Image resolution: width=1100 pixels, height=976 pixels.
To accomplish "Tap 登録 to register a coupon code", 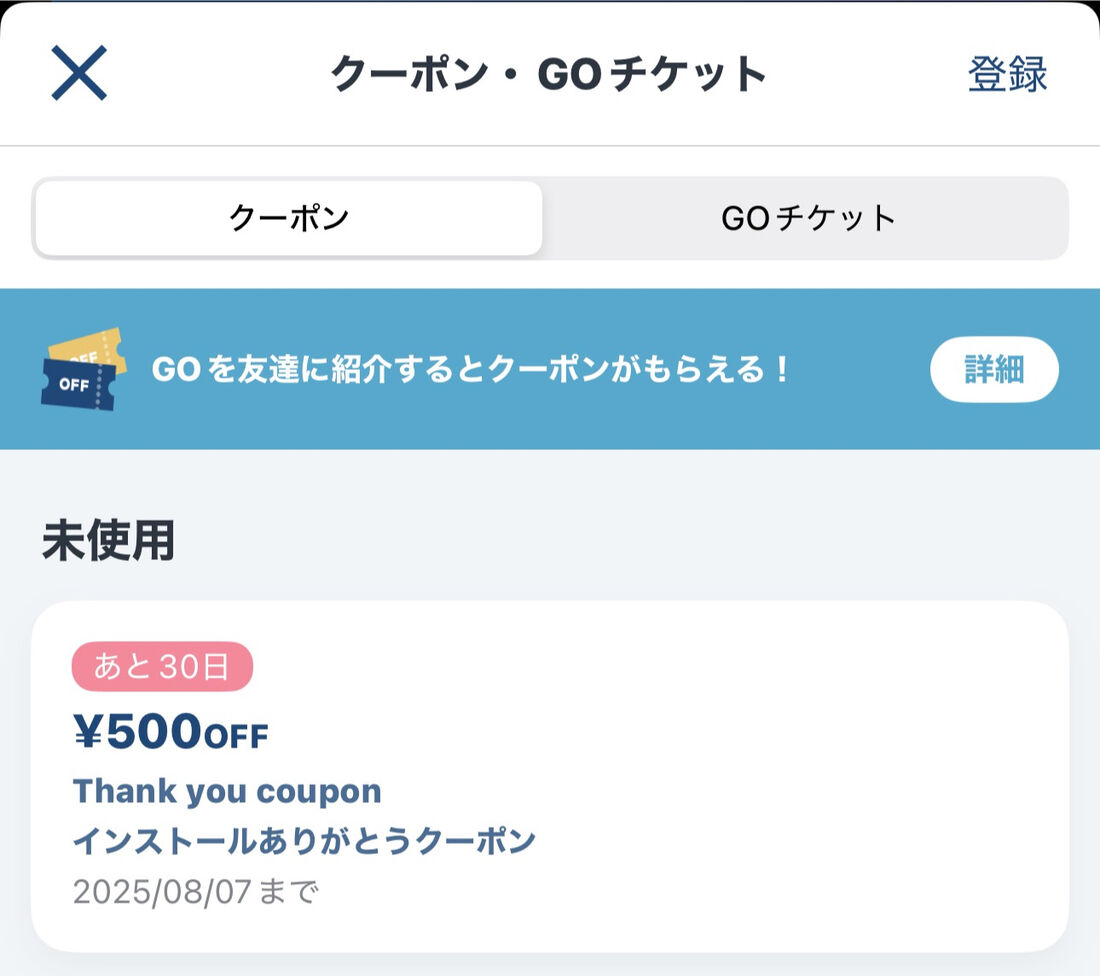I will point(1005,75).
